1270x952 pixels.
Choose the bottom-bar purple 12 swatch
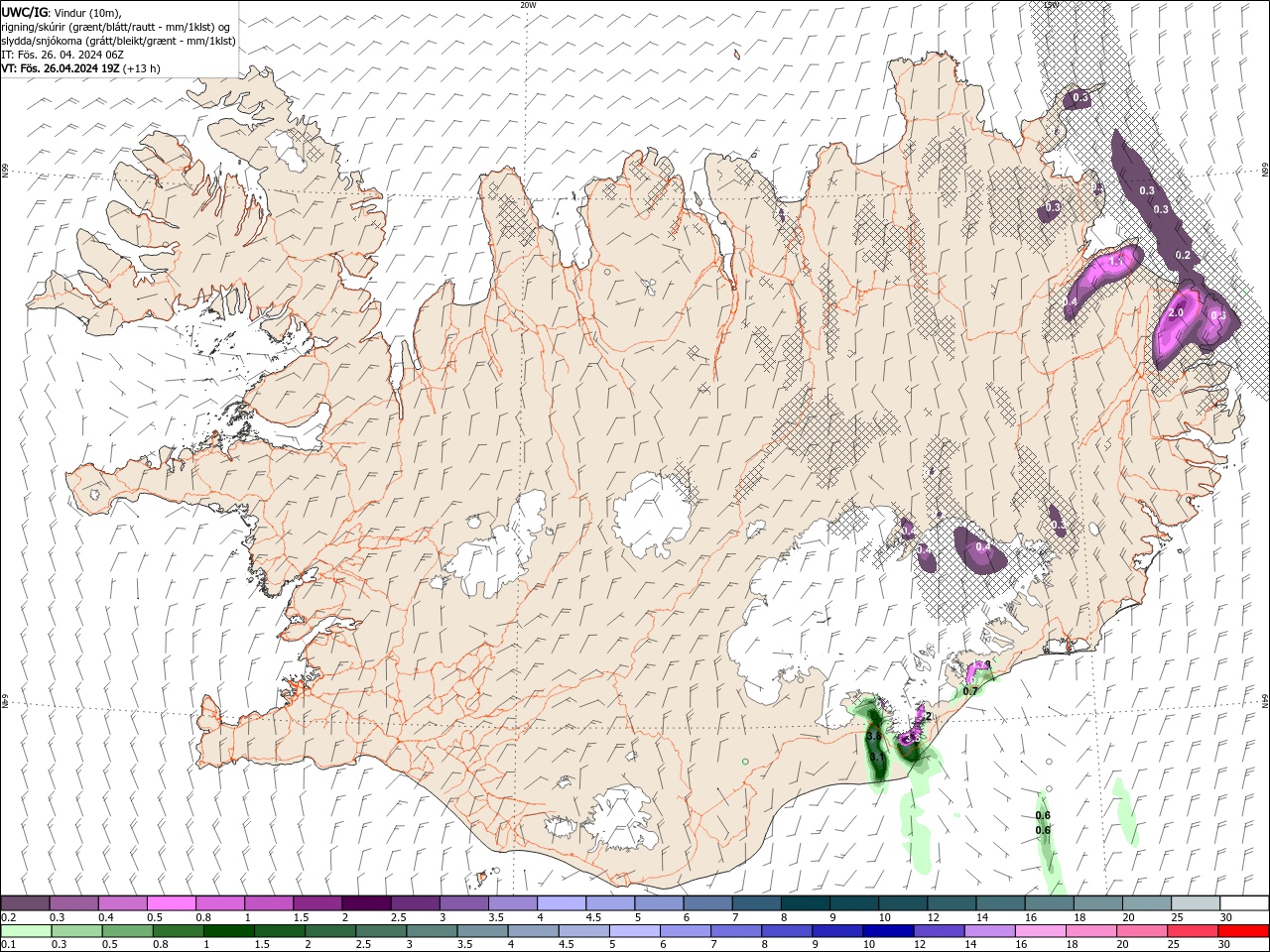(x=938, y=931)
